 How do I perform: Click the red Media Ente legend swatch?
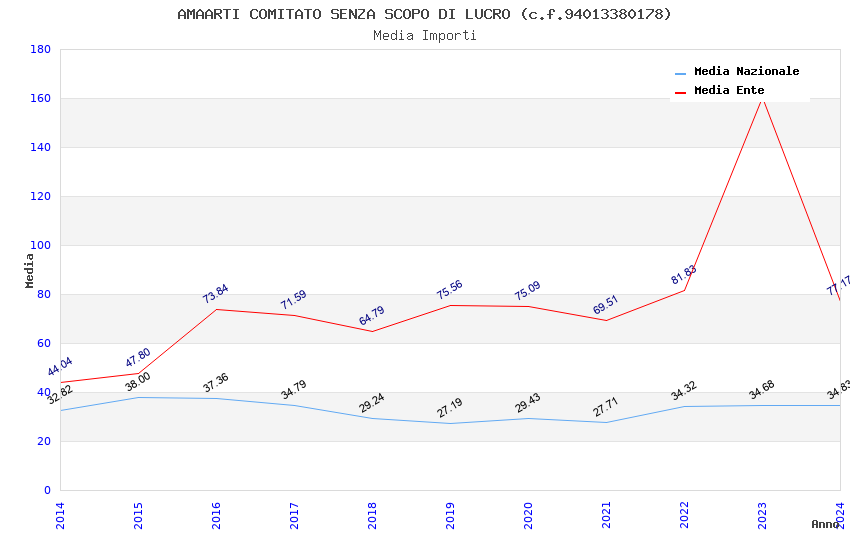pyautogui.click(x=680, y=92)
